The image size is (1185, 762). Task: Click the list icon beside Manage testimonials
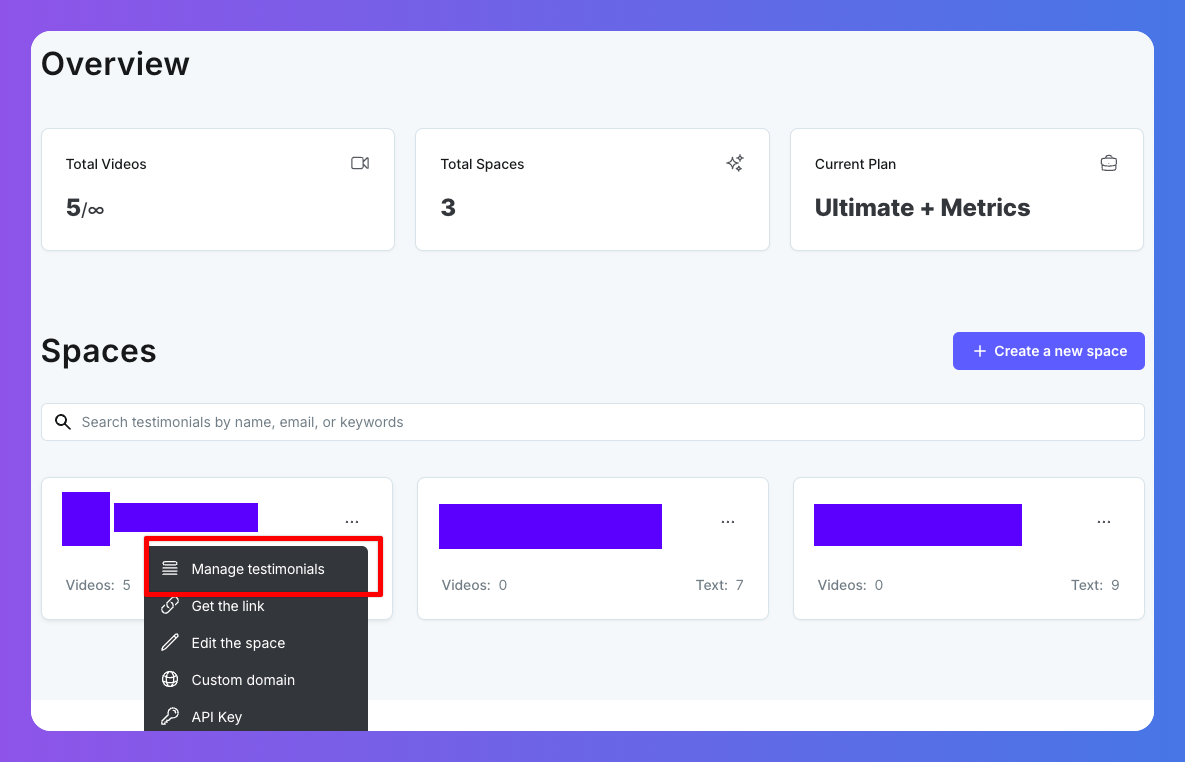pos(170,569)
